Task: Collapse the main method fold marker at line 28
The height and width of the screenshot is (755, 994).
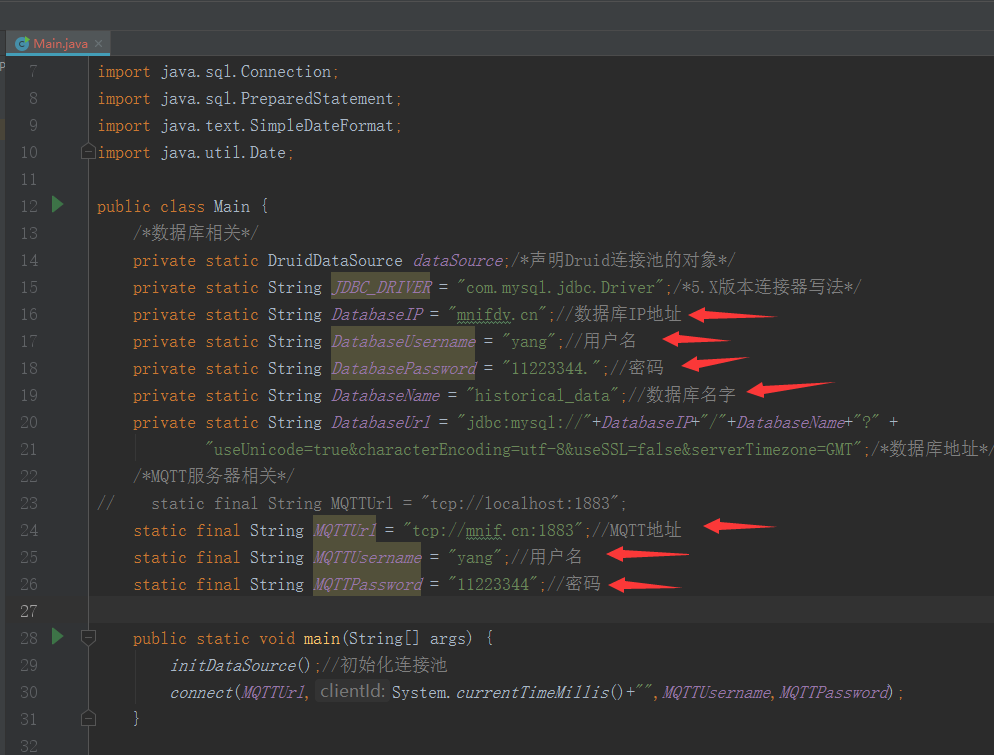Action: tap(88, 638)
